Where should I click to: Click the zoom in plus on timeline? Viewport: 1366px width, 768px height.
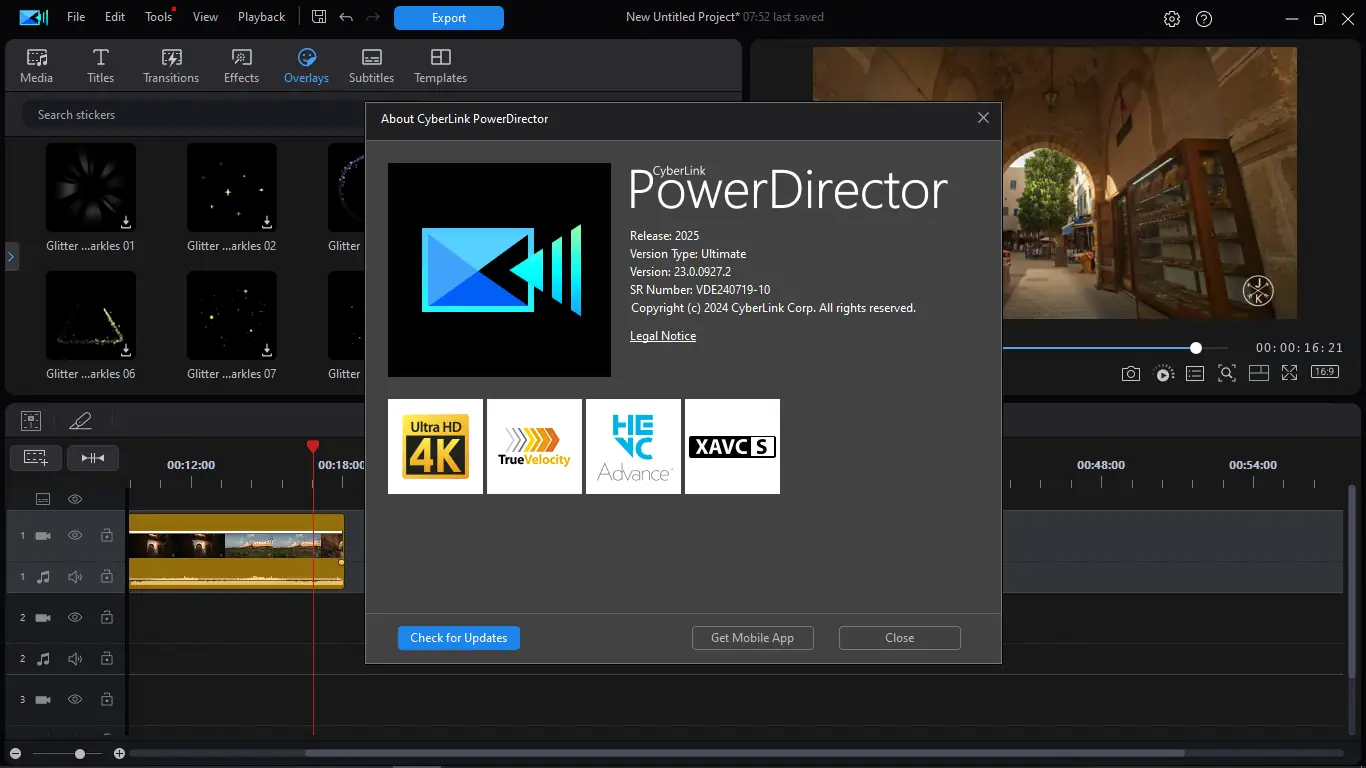click(119, 753)
